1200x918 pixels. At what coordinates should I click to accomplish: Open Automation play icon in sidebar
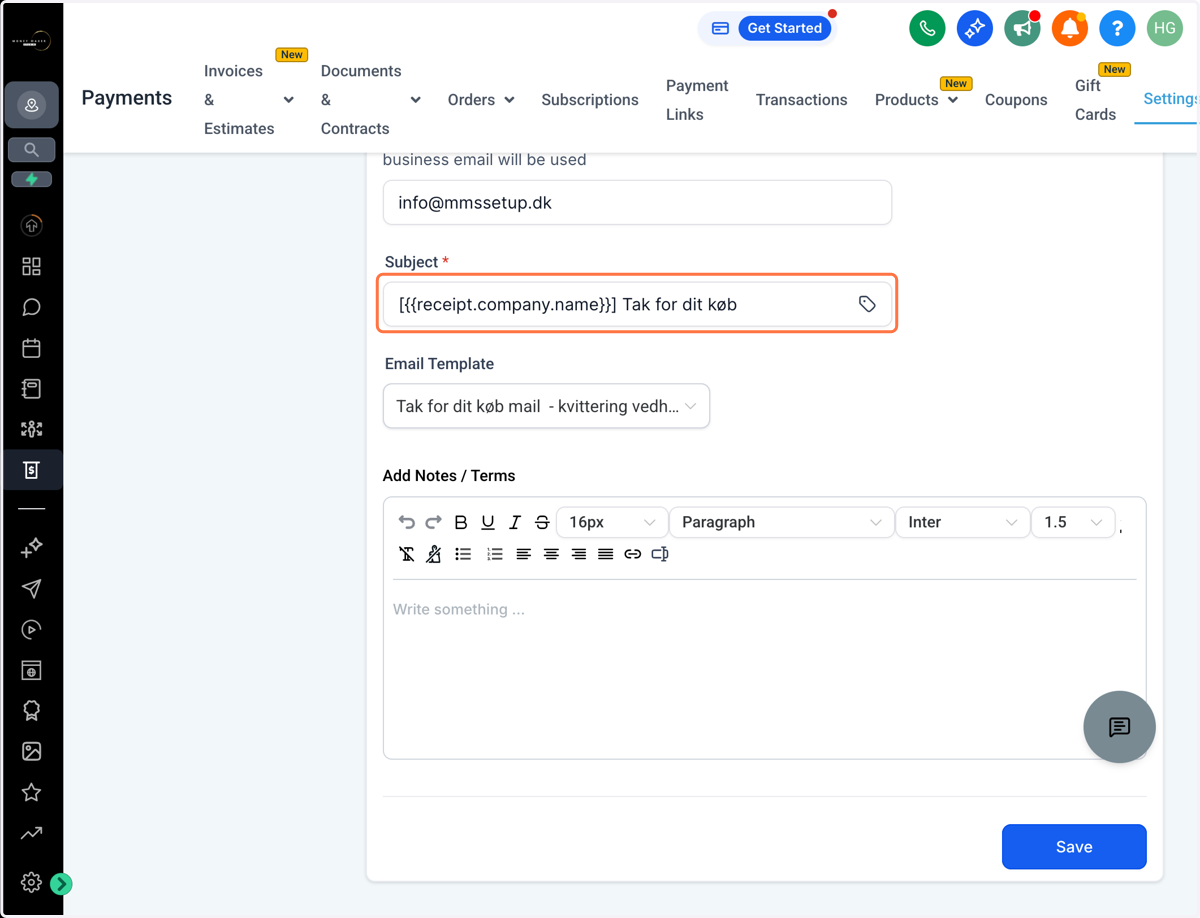point(31,629)
